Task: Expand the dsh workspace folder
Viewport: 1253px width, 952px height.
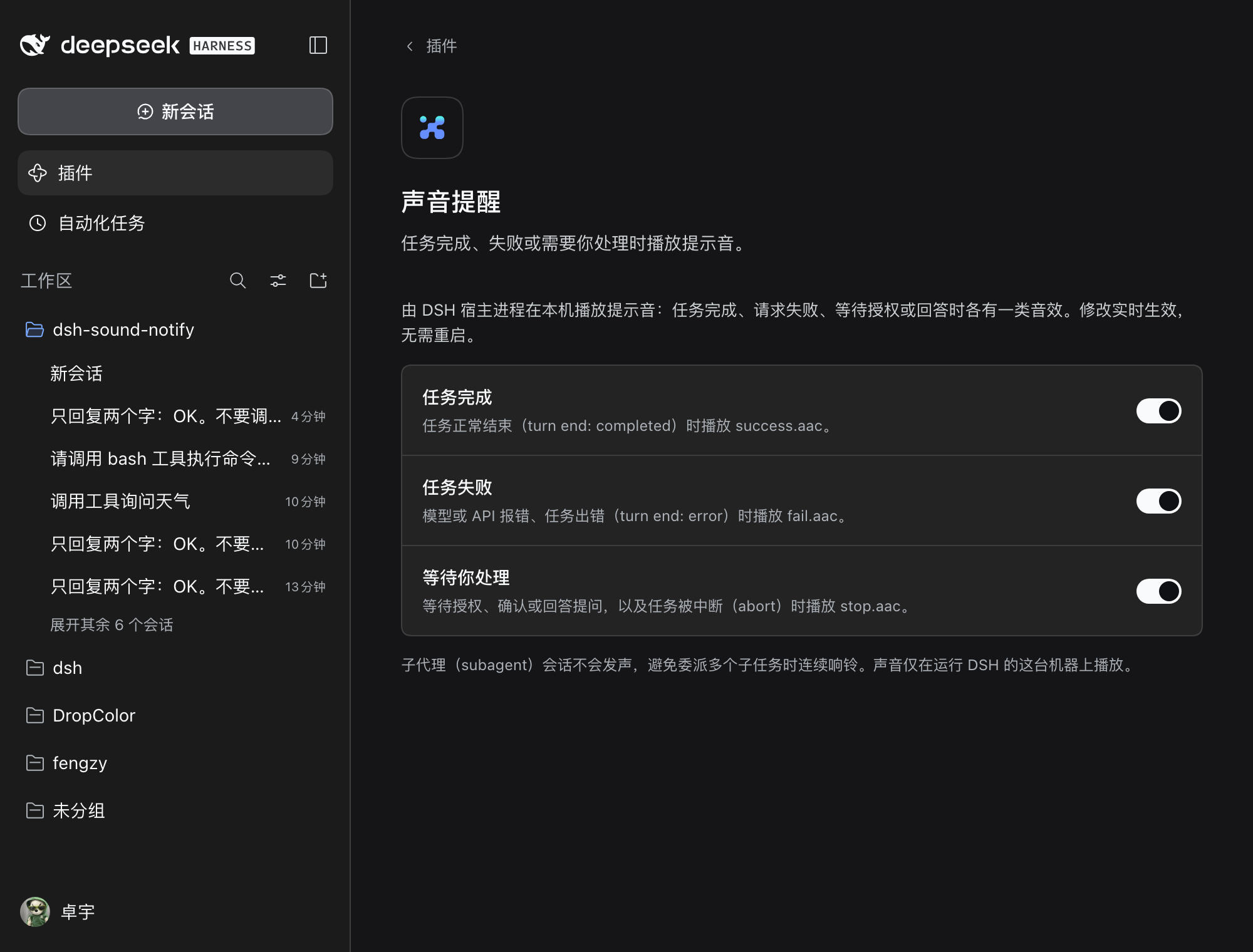Action: click(175, 668)
